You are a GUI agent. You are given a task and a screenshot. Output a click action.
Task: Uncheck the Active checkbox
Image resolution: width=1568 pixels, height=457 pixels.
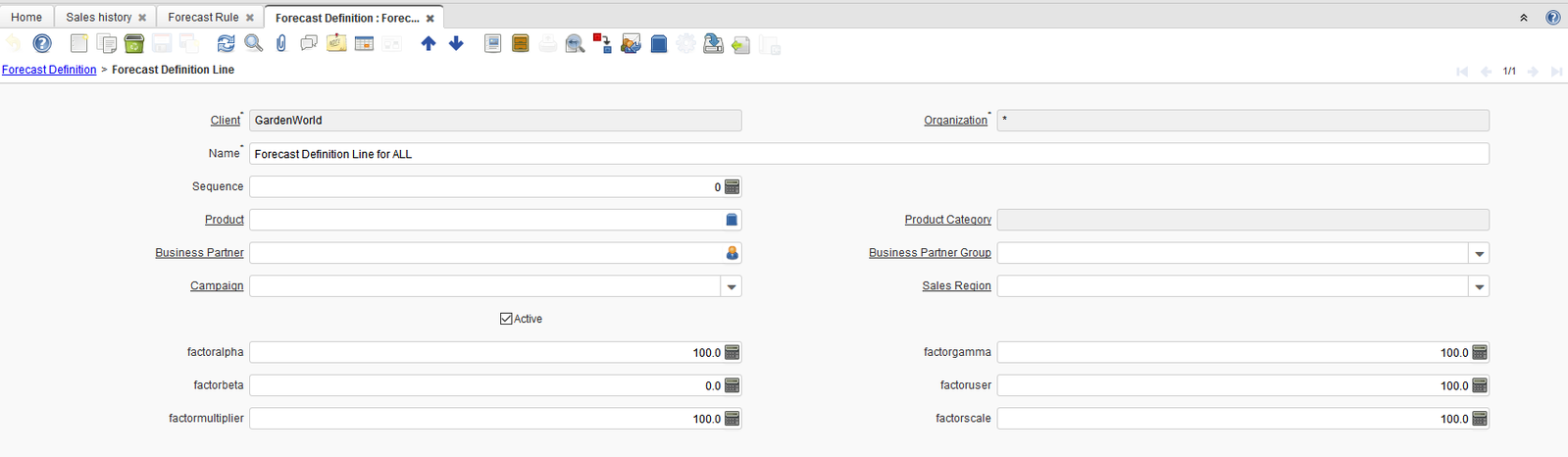click(x=506, y=319)
